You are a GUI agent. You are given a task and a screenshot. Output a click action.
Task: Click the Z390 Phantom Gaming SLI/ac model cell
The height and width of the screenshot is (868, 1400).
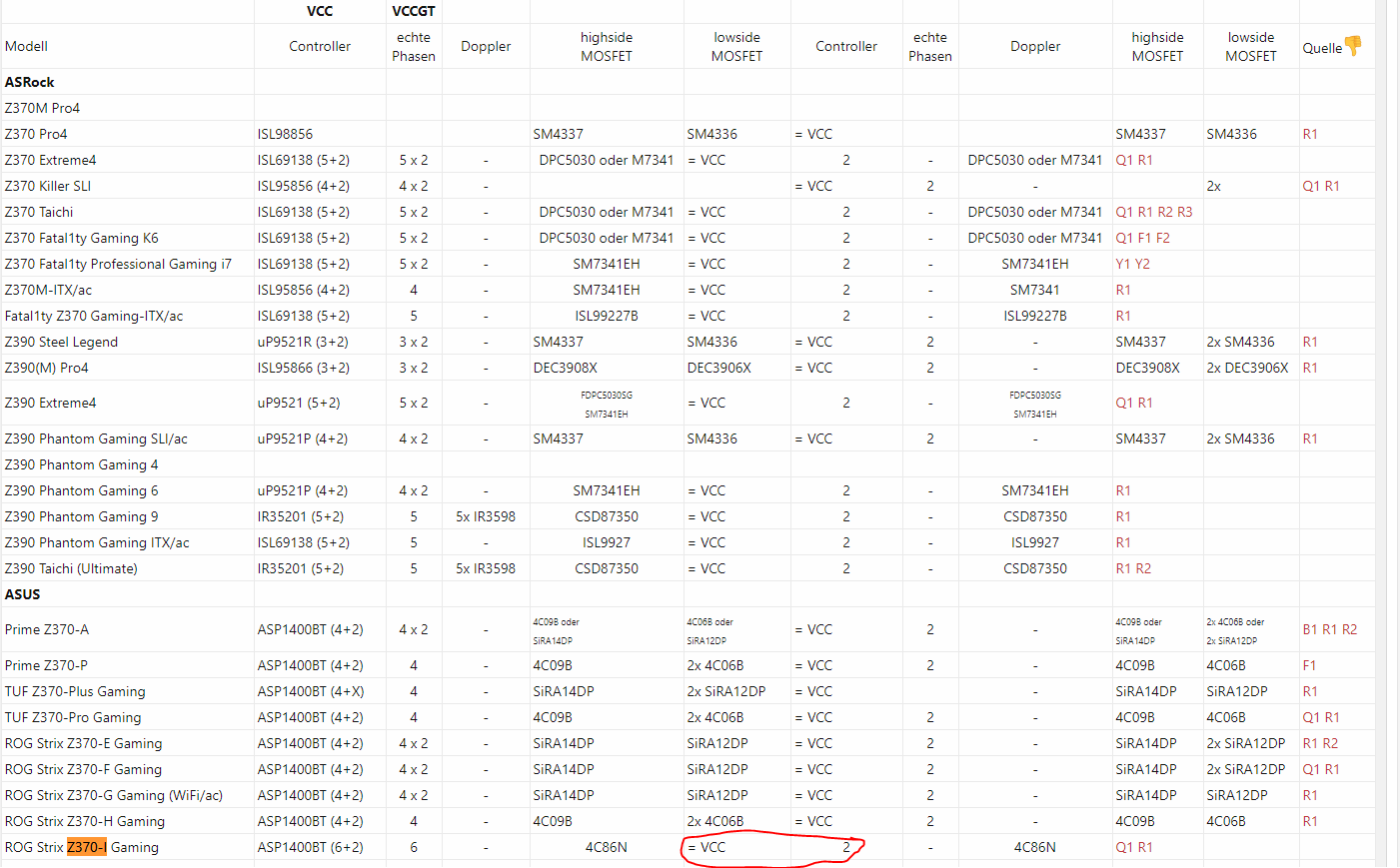click(127, 438)
